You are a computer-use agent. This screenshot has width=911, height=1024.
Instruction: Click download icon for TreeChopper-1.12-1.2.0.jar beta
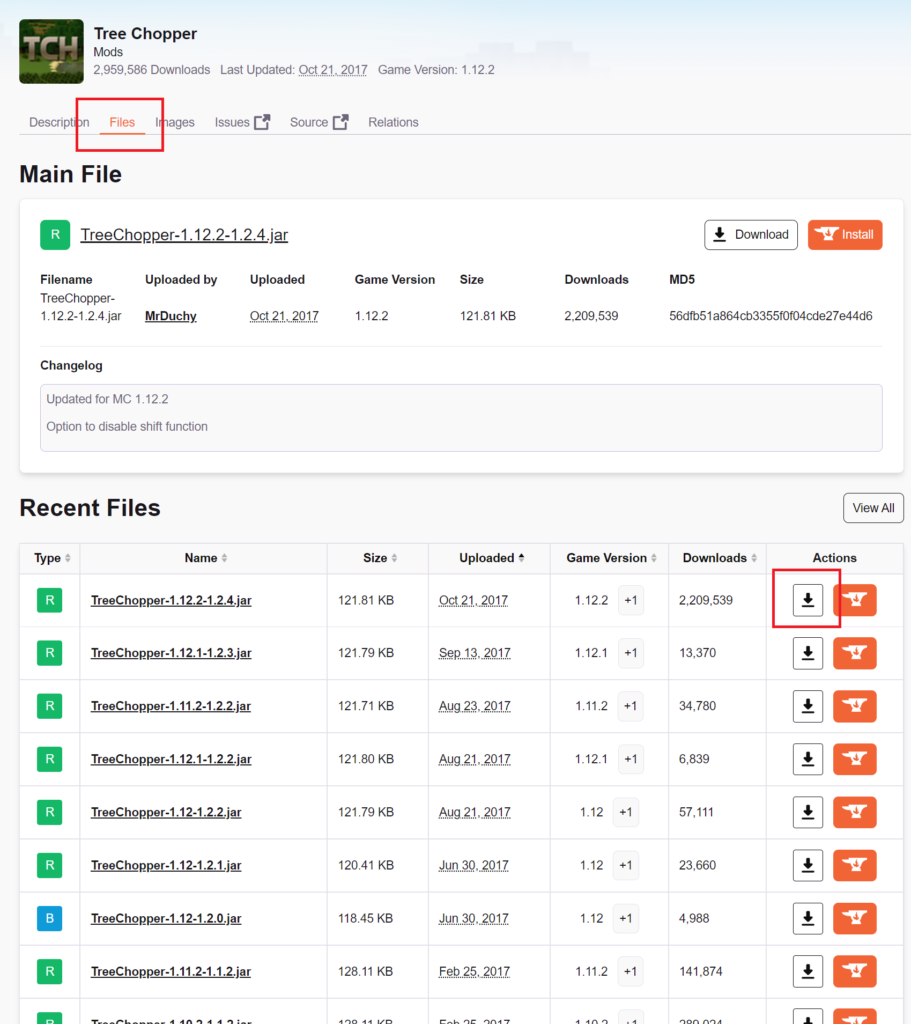pos(808,918)
